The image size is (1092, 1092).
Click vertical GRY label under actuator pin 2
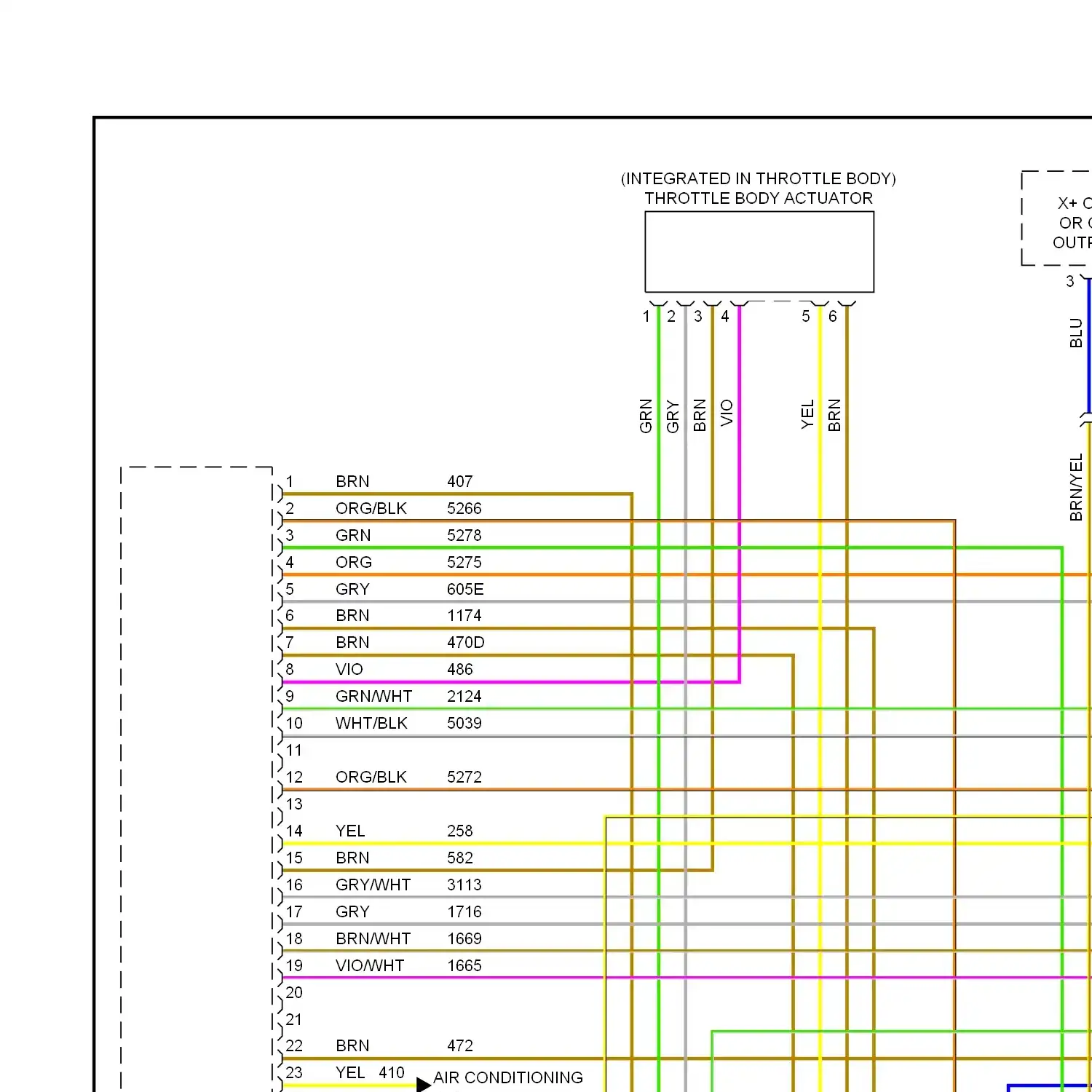pos(673,416)
